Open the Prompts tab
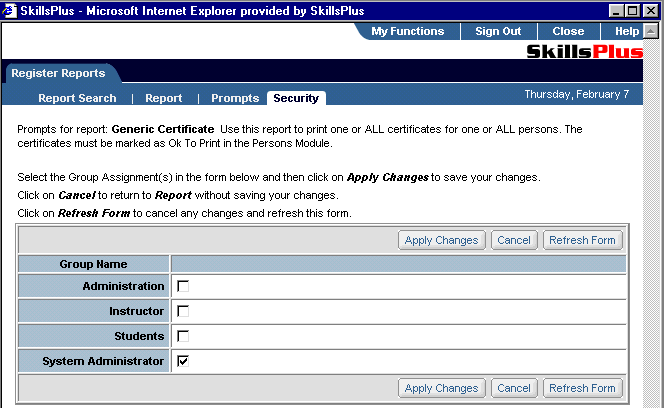This screenshot has height=408, width=664. point(235,98)
